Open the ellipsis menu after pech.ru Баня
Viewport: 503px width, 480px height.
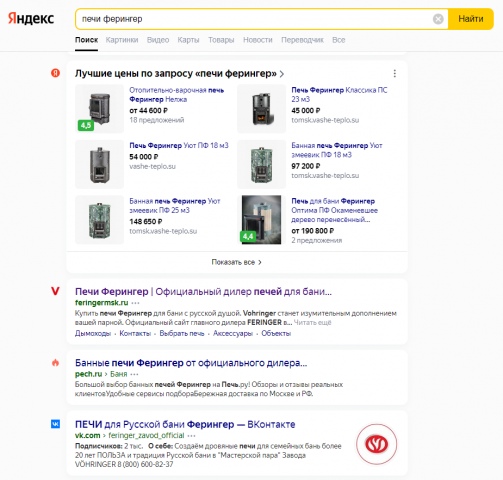tap(134, 374)
